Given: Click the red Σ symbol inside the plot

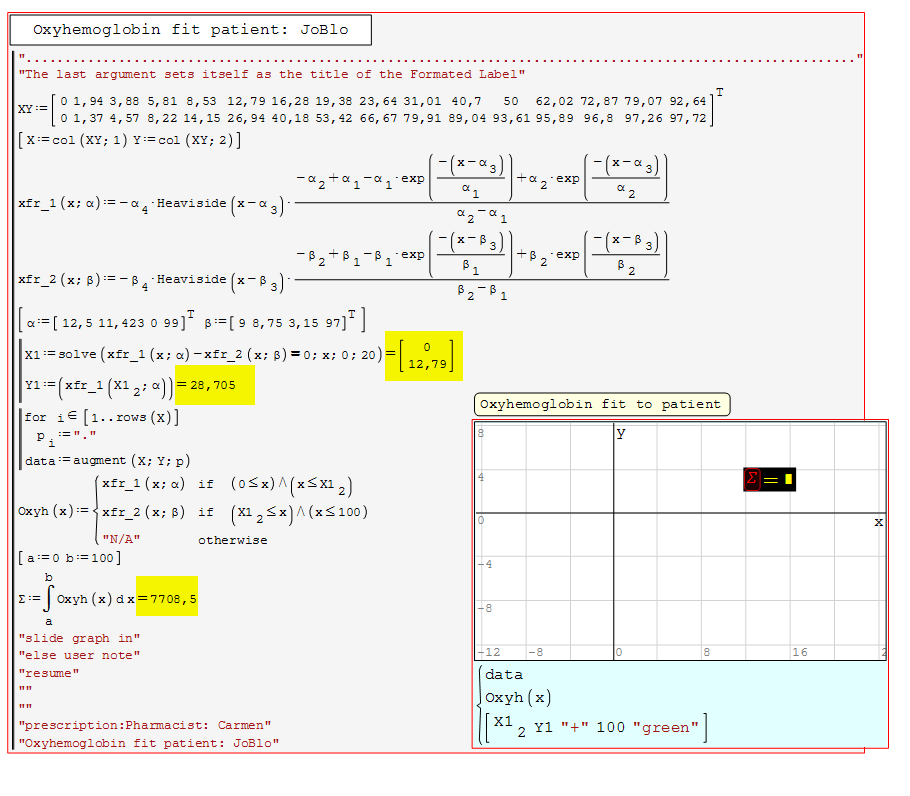Looking at the screenshot, I should click(x=752, y=480).
